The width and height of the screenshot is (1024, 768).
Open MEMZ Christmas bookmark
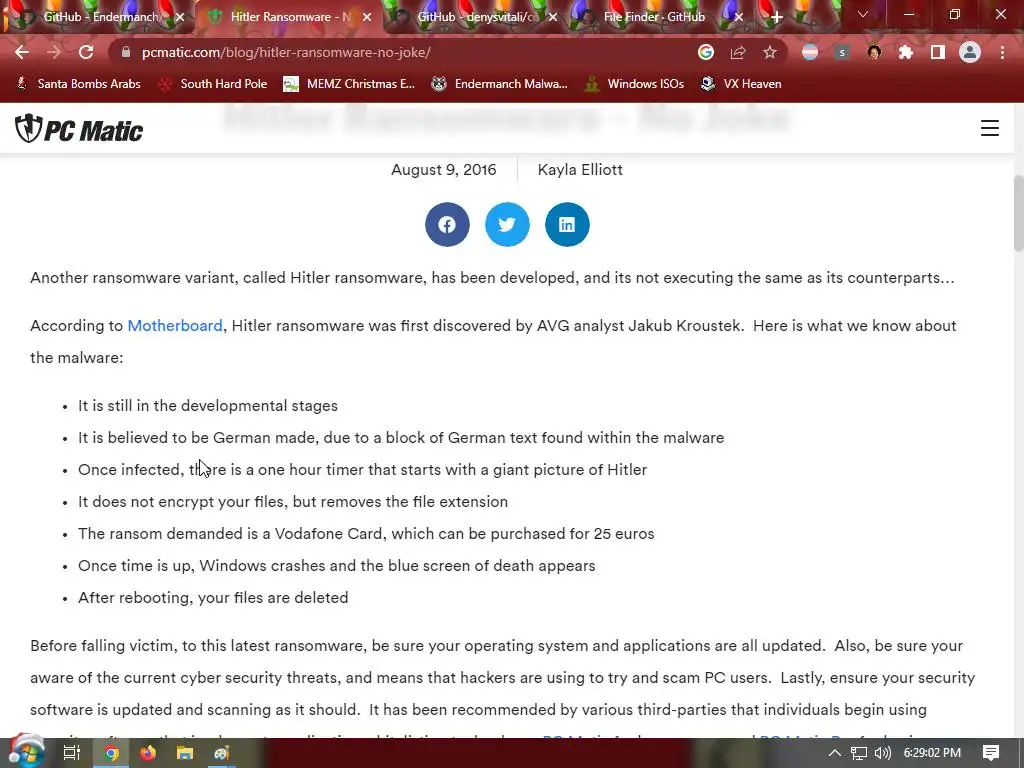349,84
